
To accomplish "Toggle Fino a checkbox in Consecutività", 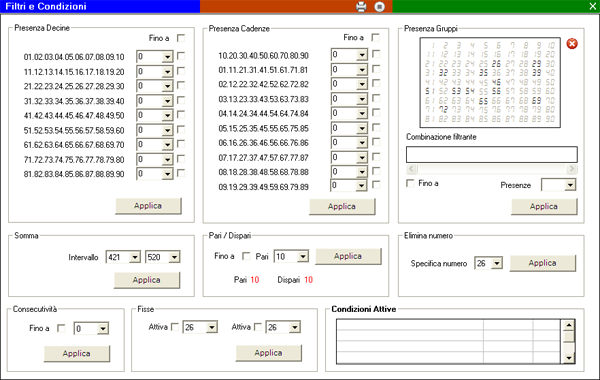I will pyautogui.click(x=61, y=328).
